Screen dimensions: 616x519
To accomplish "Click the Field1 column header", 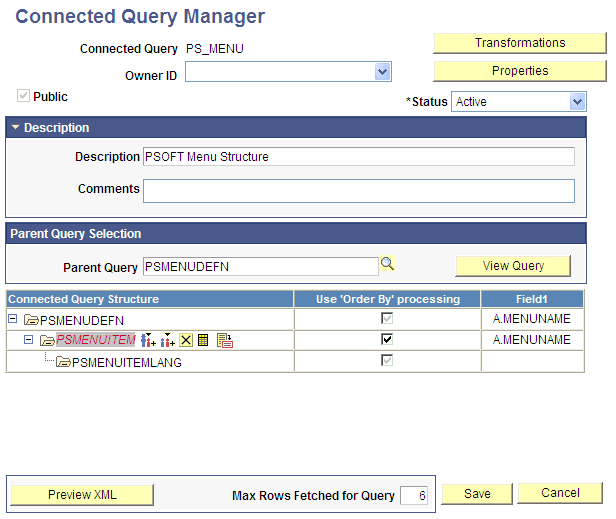I will click(x=532, y=299).
